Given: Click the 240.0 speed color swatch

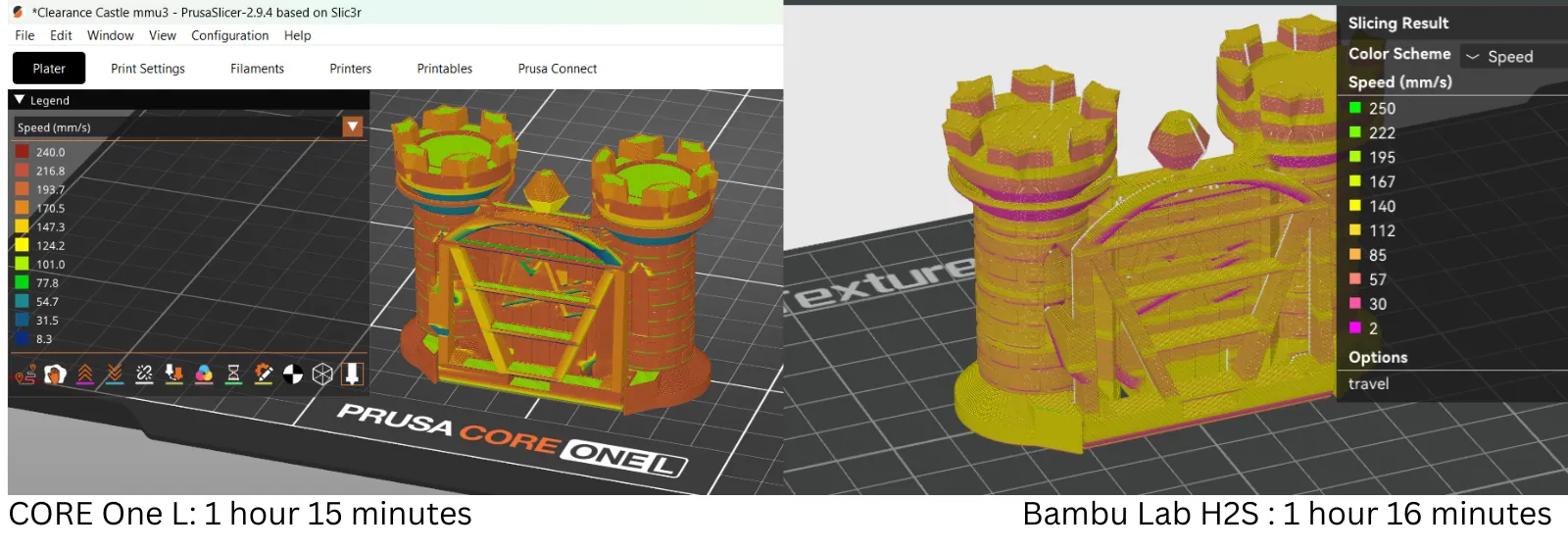Looking at the screenshot, I should point(22,152).
